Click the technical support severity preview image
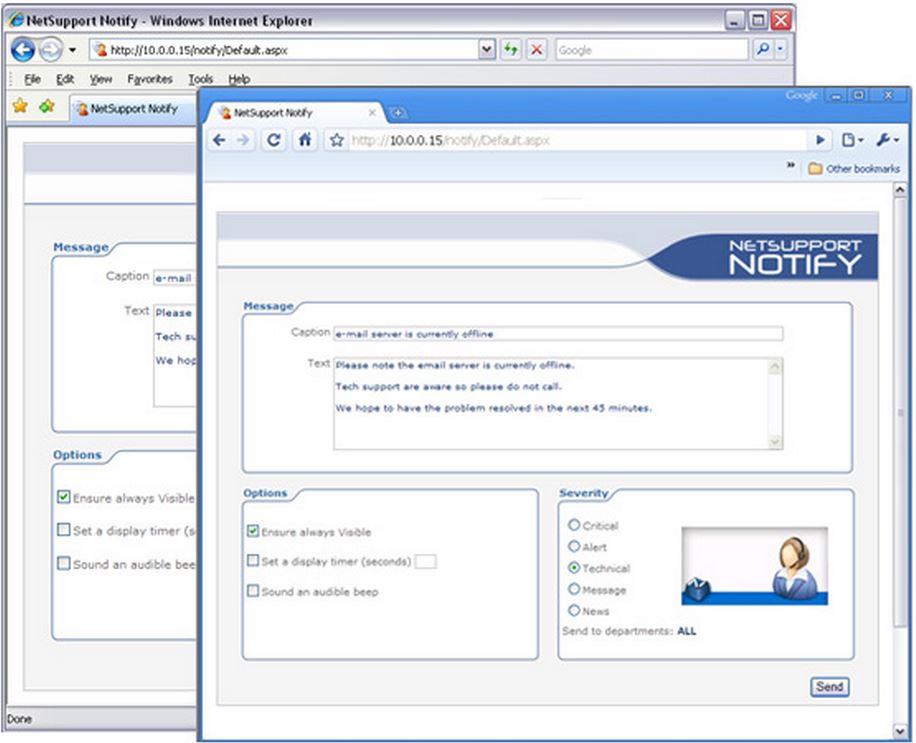Screen dimensions: 916x743 coord(754,565)
